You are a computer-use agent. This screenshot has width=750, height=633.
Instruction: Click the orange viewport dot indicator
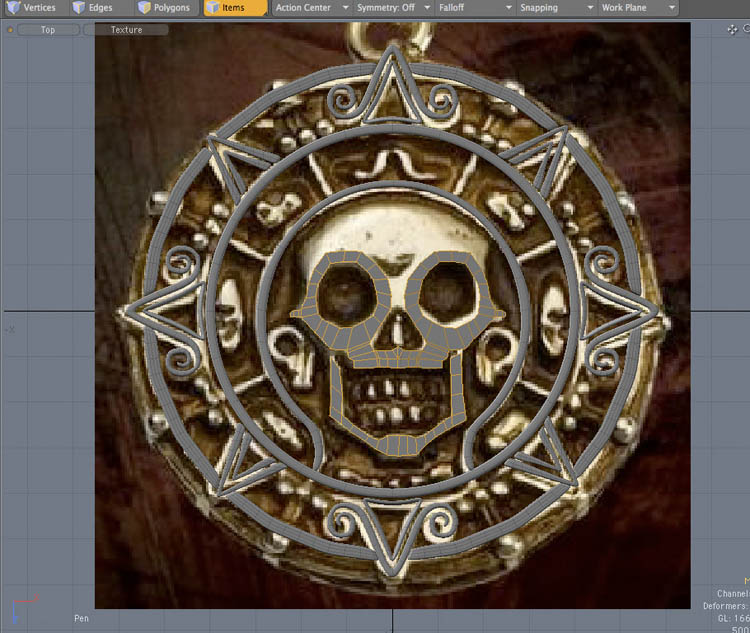tap(10, 30)
